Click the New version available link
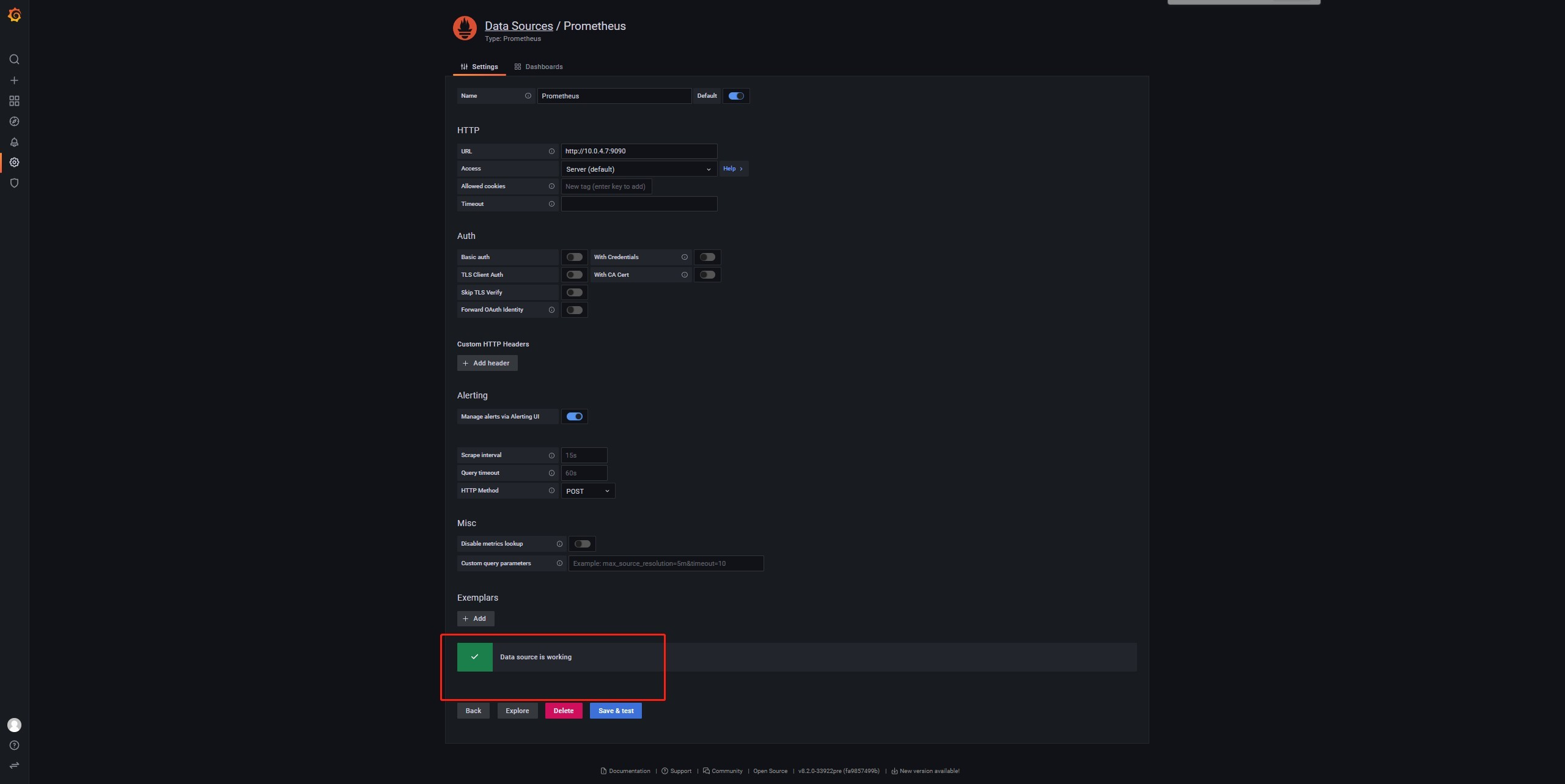The width and height of the screenshot is (1565, 784). coord(926,771)
